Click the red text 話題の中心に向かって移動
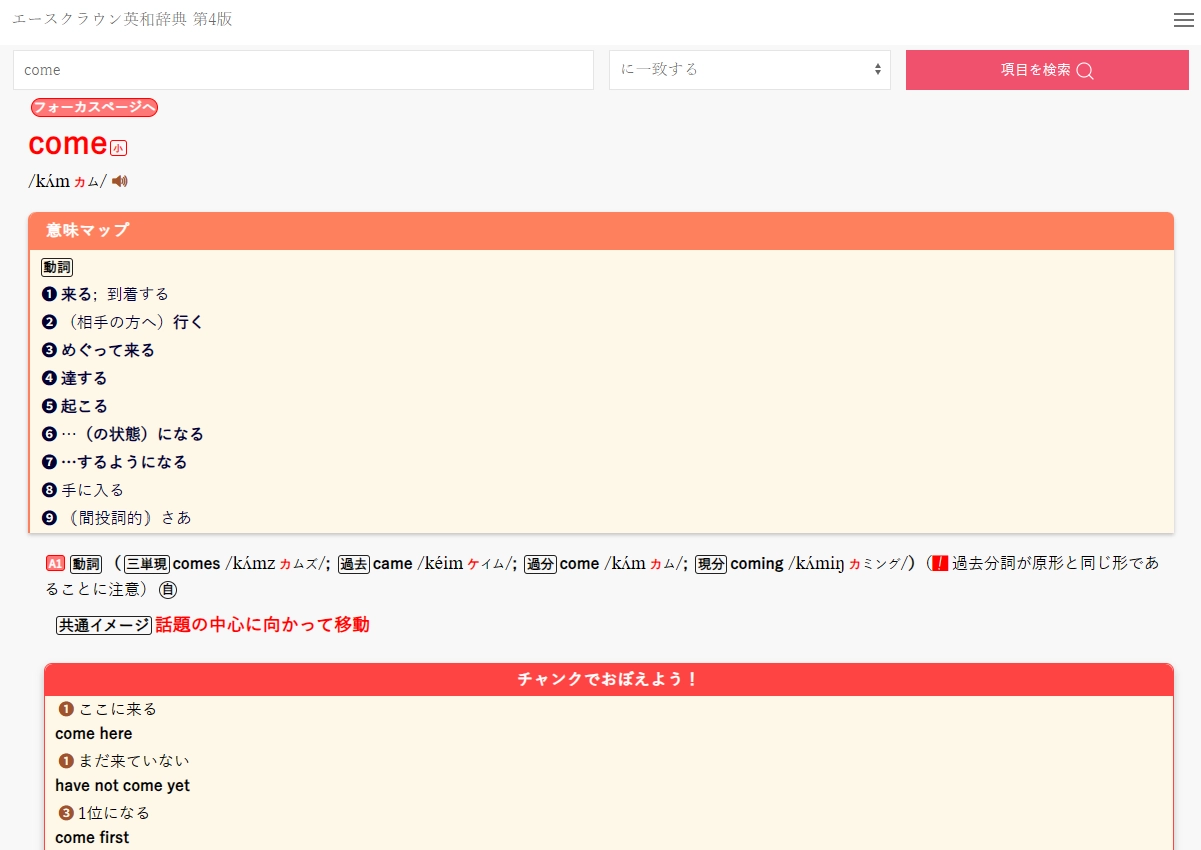 point(262,625)
